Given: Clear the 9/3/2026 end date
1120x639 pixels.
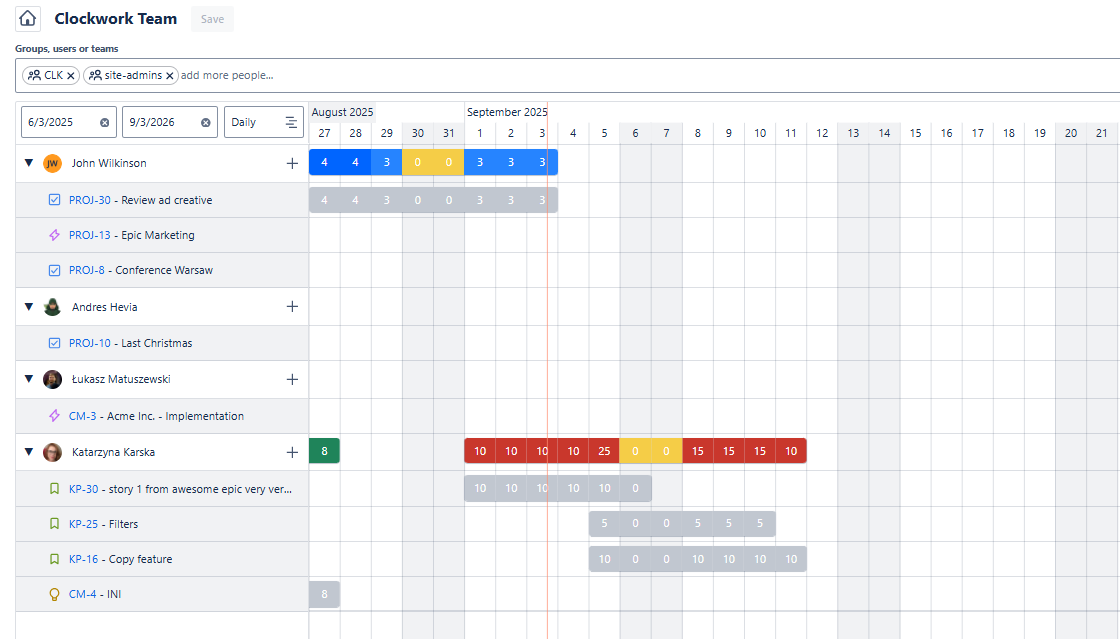Looking at the screenshot, I should click(x=206, y=122).
